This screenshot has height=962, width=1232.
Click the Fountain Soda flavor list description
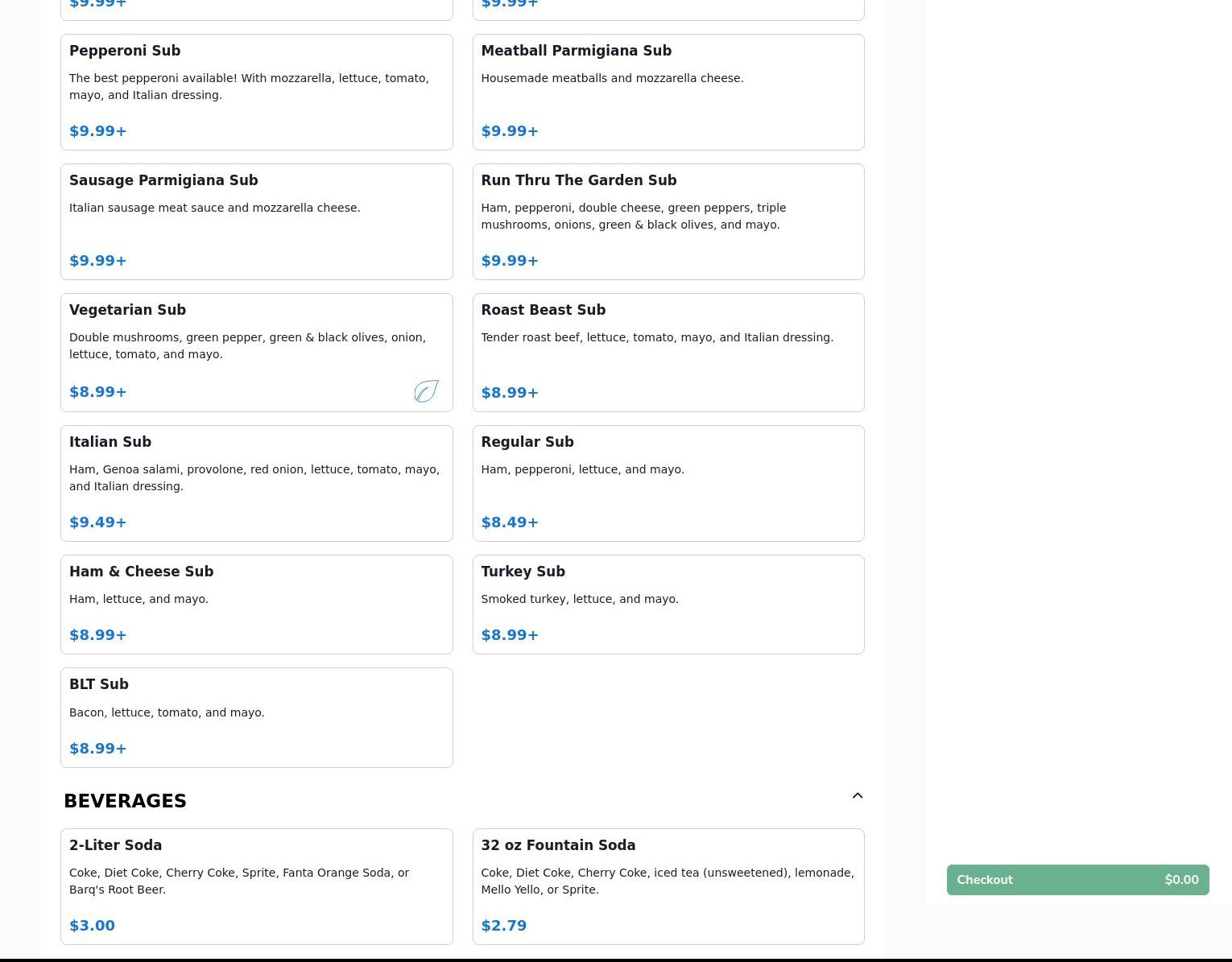(x=668, y=881)
